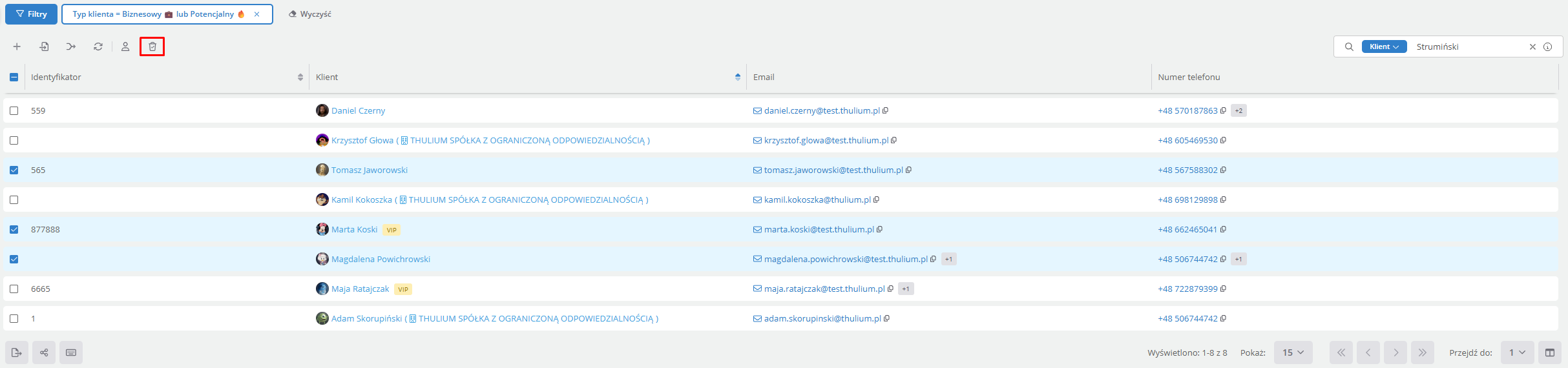Click the Numer telefonu column header
1568x368 pixels.
(1189, 77)
